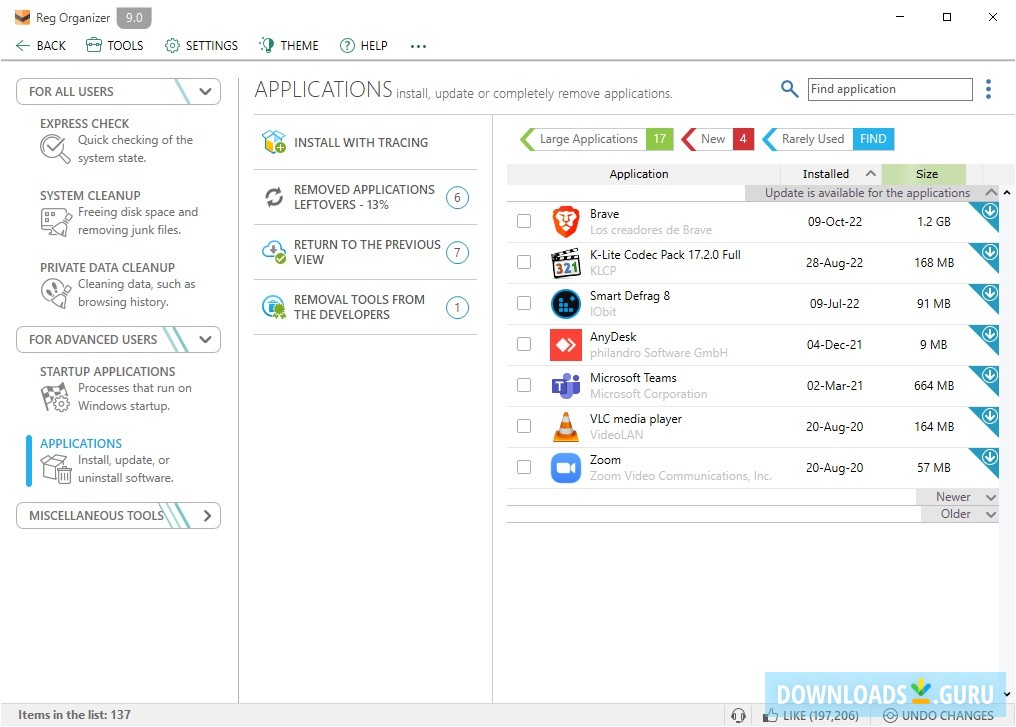Tick the checkbox for Smart Defrag 8

click(x=524, y=303)
